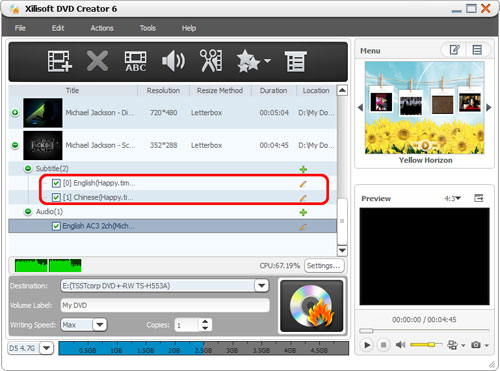Screen dimensions: 500x371
Task: Click the Title column header
Action: pos(72,90)
